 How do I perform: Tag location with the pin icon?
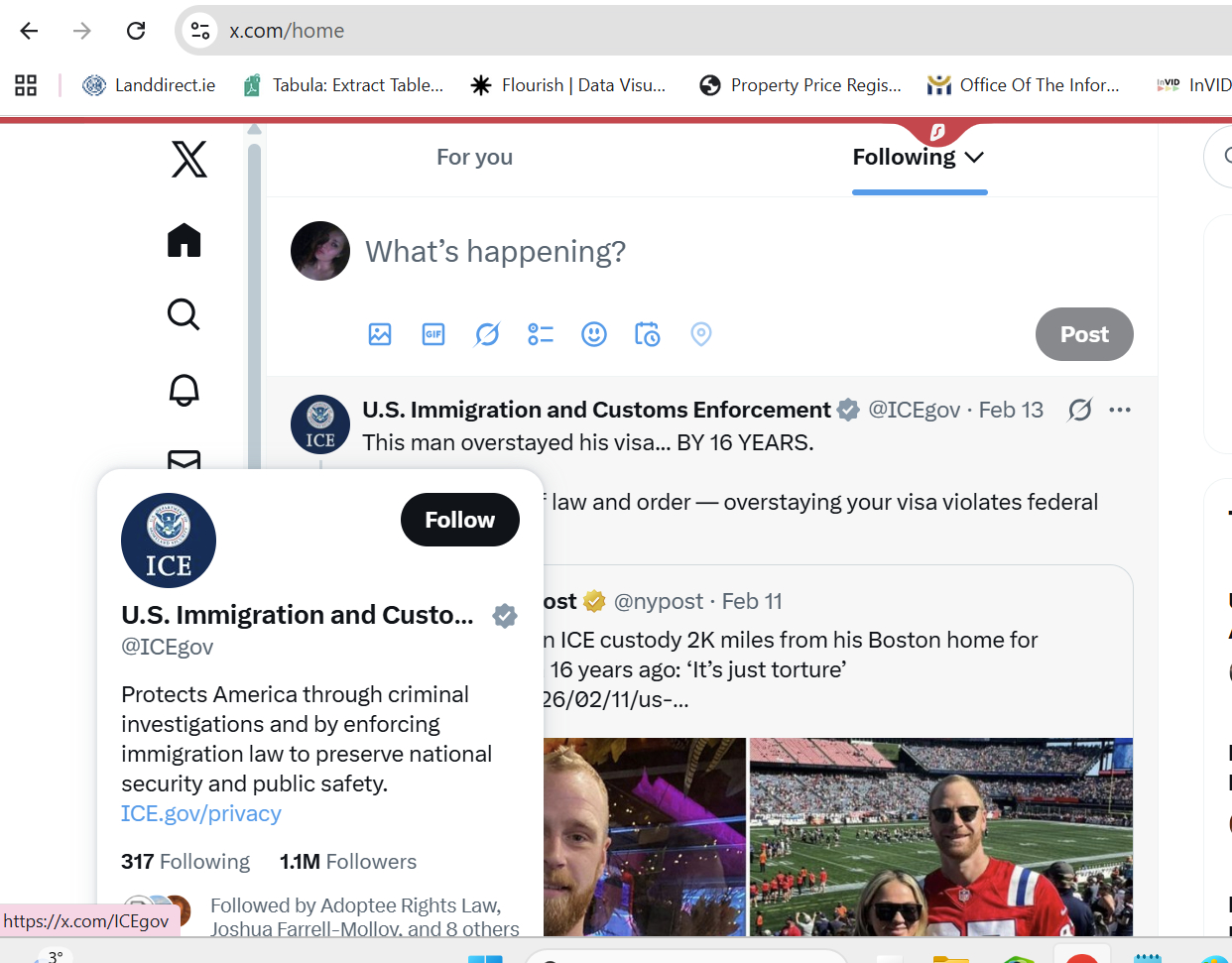click(x=701, y=334)
